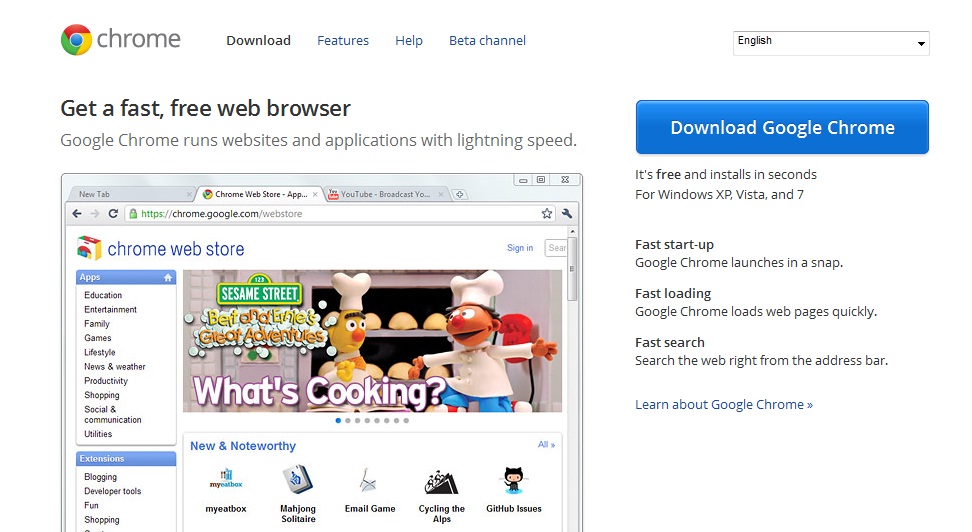Go to the Help page
The height and width of the screenshot is (532, 972).
point(409,40)
